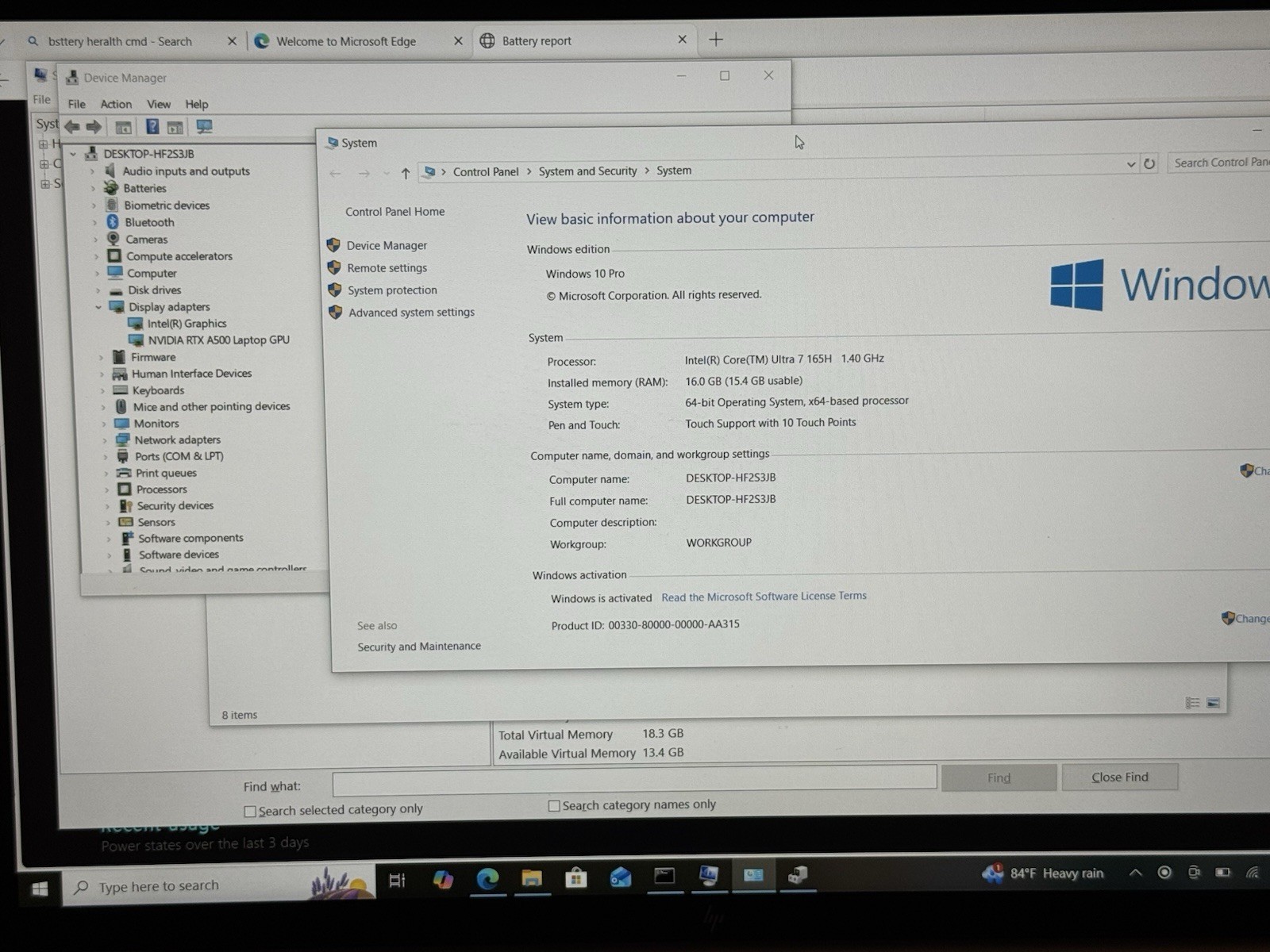
Task: Click the Back arrow in Device Manager toolbar
Action: point(72,126)
